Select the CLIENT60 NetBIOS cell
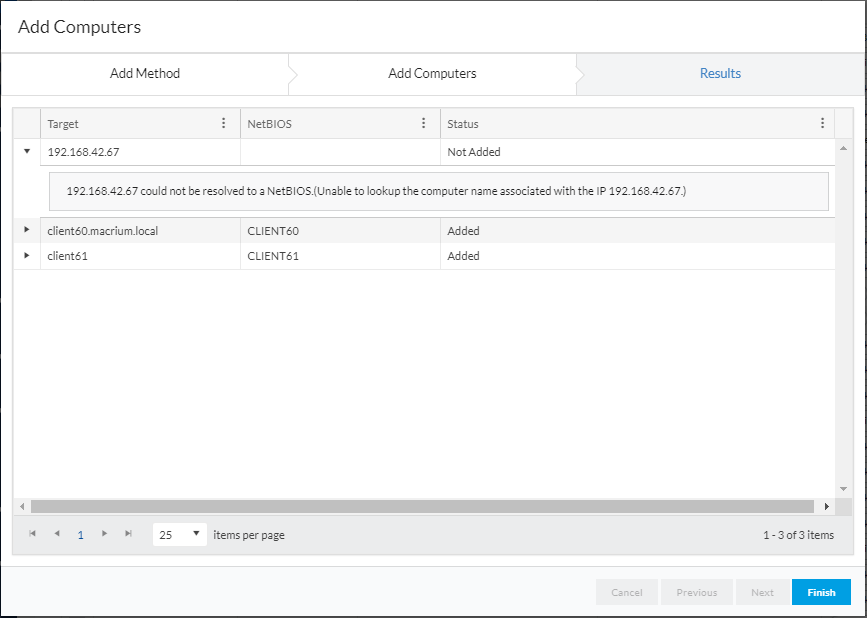Viewport: 867px width, 618px height. click(x=340, y=231)
